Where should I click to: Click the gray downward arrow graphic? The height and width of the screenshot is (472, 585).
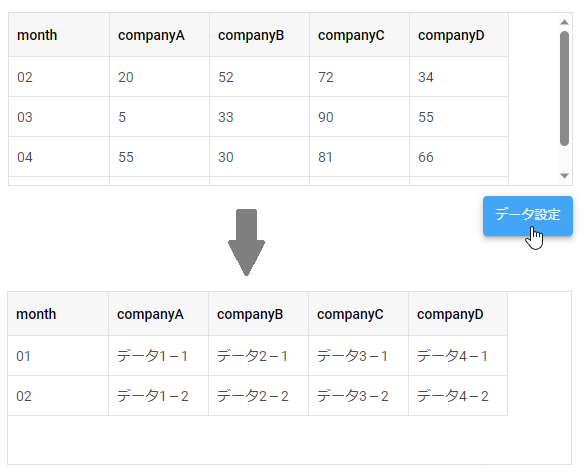click(246, 243)
